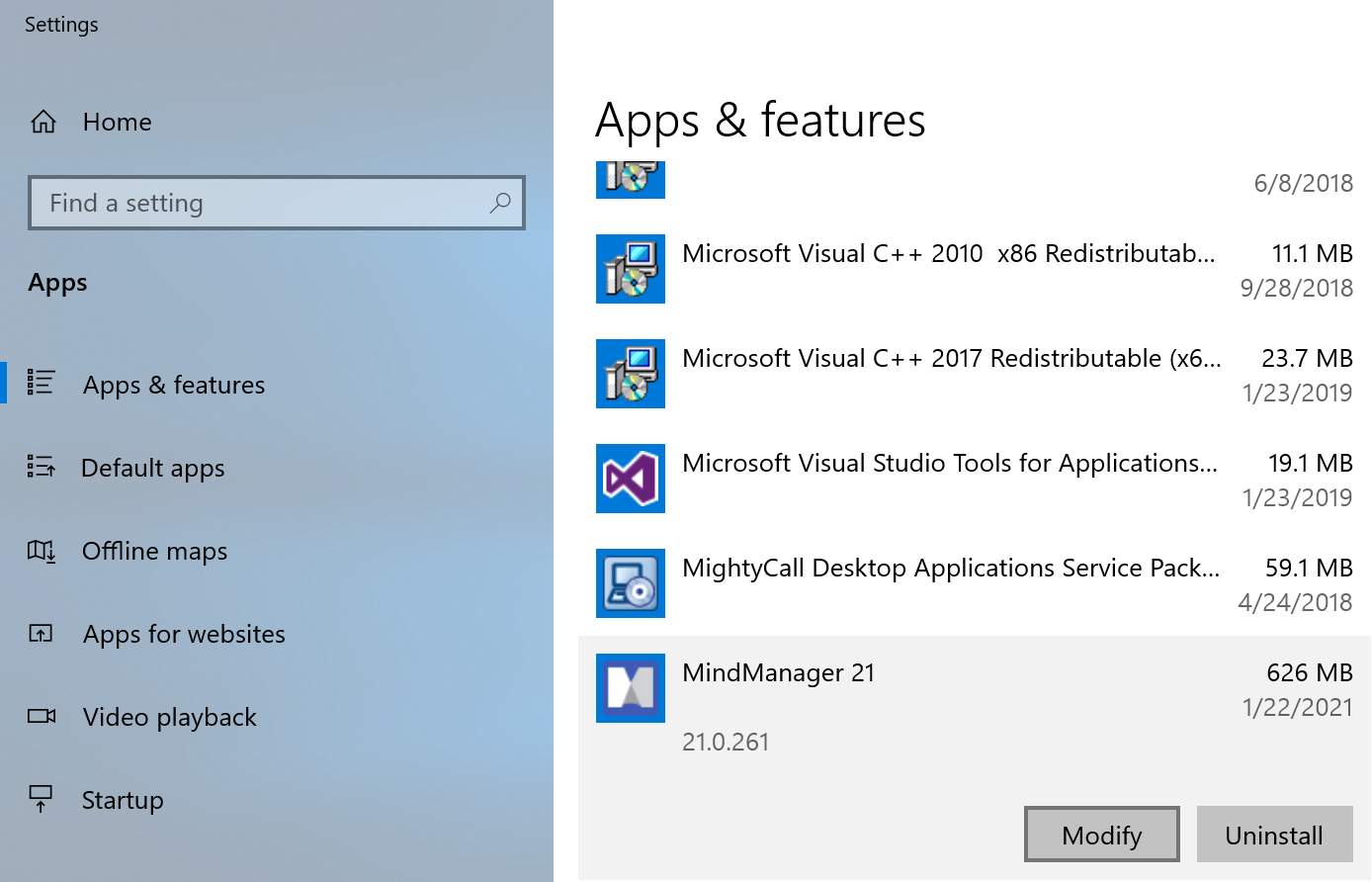
Task: Click the partially visible top app icon
Action: pyautogui.click(x=631, y=180)
